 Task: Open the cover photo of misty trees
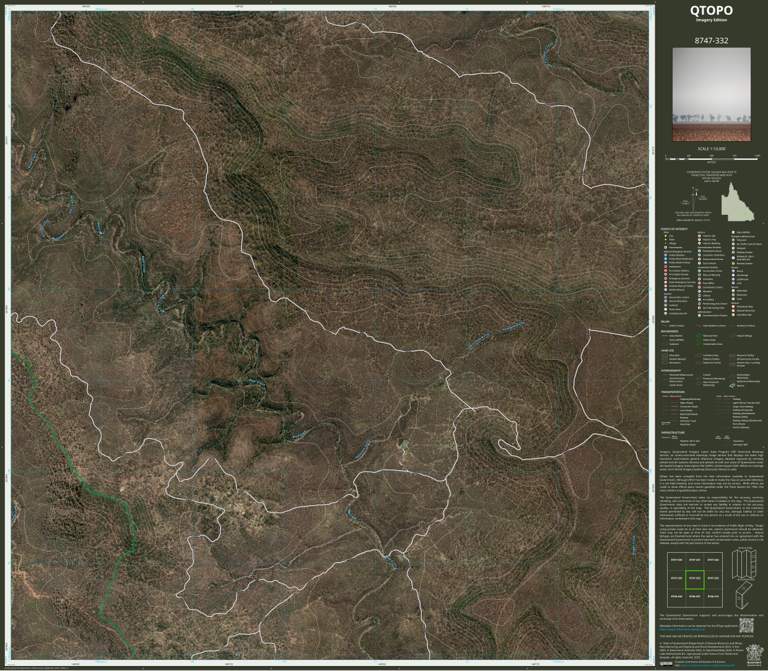711,95
